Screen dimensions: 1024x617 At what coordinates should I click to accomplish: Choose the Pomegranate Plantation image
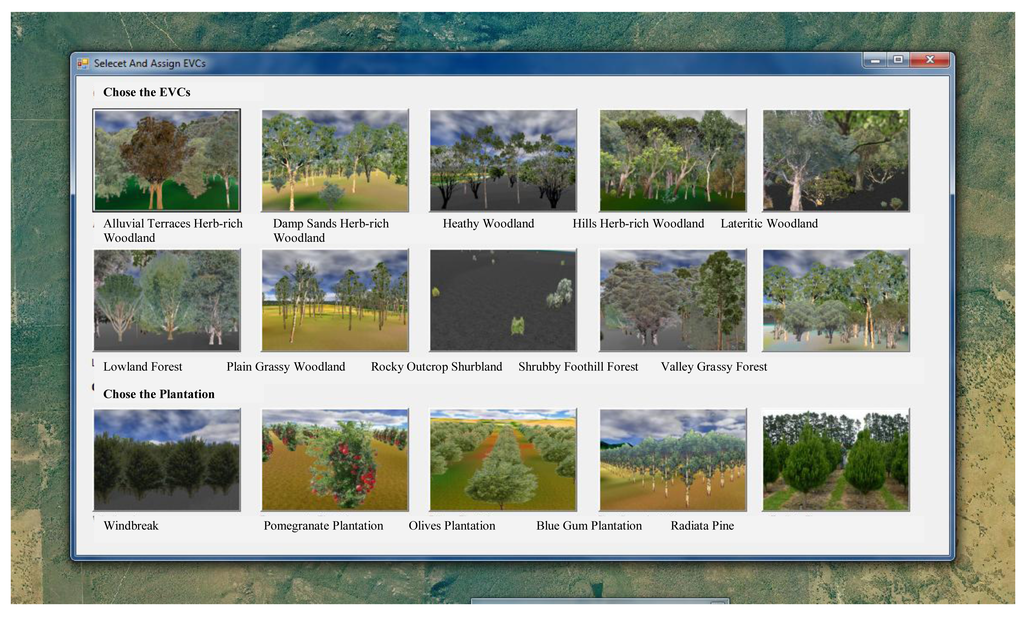click(x=335, y=460)
